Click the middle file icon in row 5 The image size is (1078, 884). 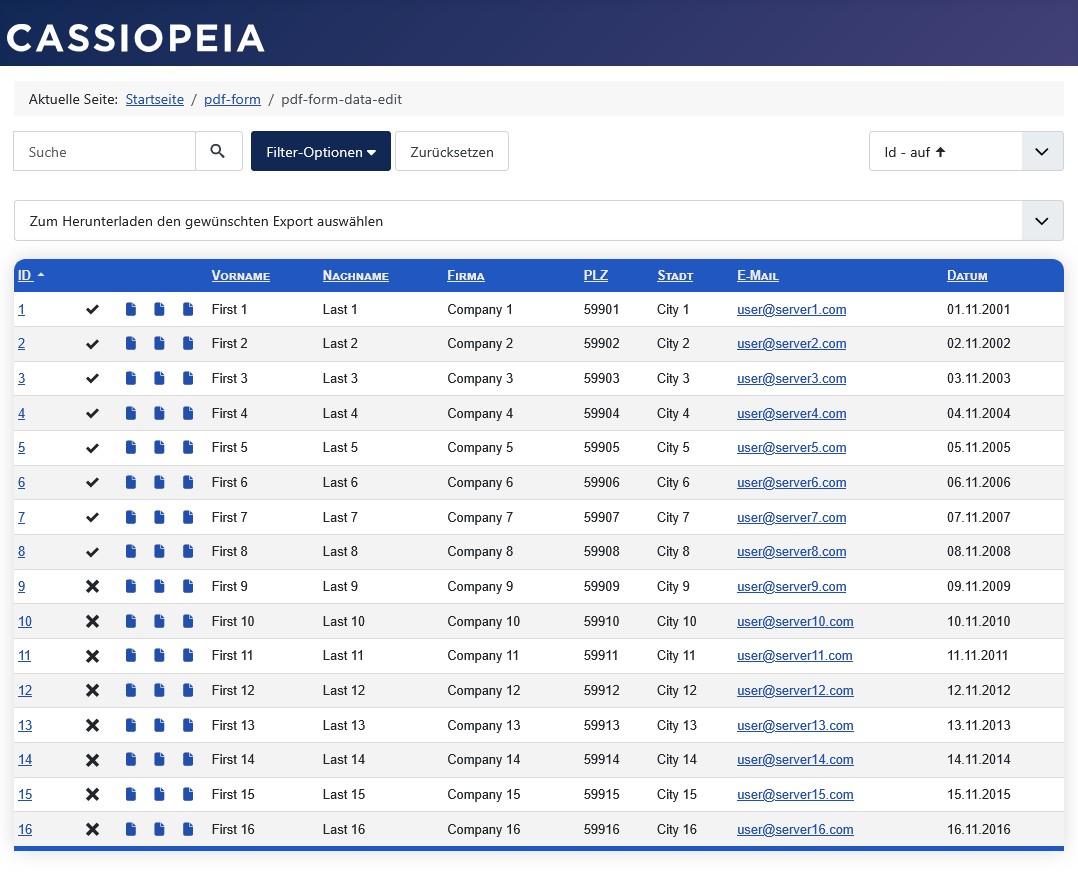click(159, 448)
